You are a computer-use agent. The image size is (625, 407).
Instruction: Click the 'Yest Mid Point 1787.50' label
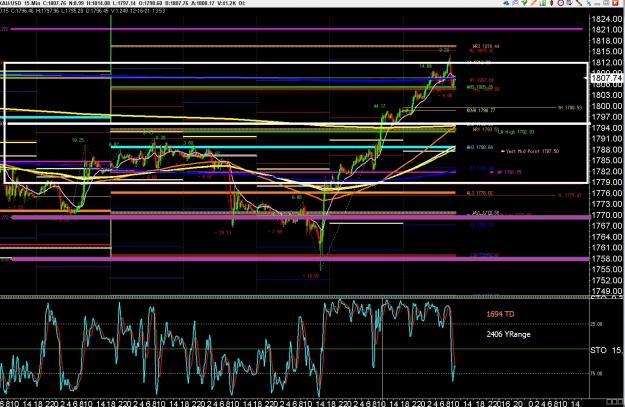point(532,151)
